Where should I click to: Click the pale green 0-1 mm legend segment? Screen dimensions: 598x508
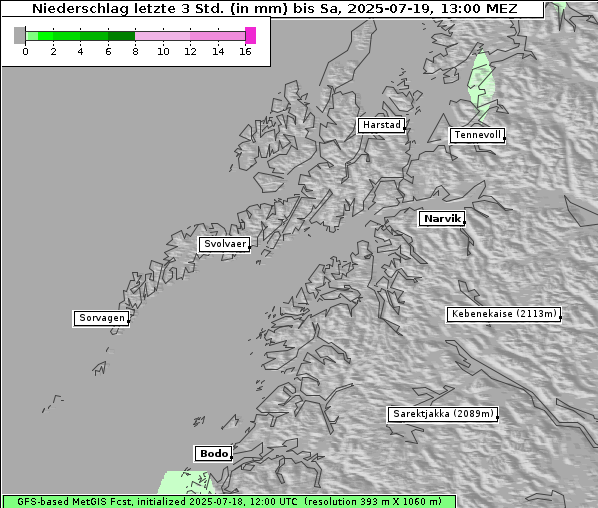tap(32, 36)
